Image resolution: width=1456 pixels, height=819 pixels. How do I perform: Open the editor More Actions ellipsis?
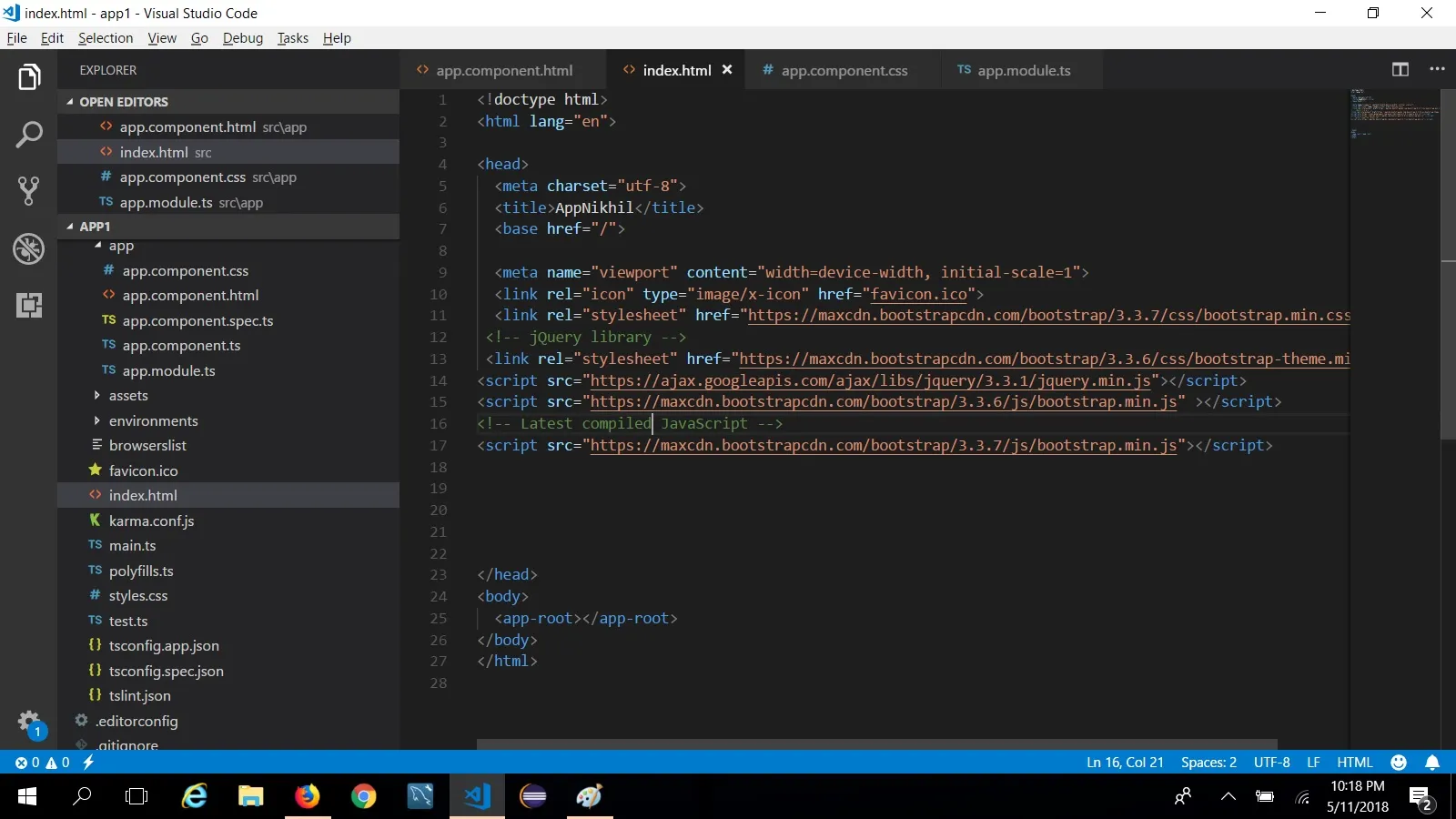pyautogui.click(x=1437, y=69)
